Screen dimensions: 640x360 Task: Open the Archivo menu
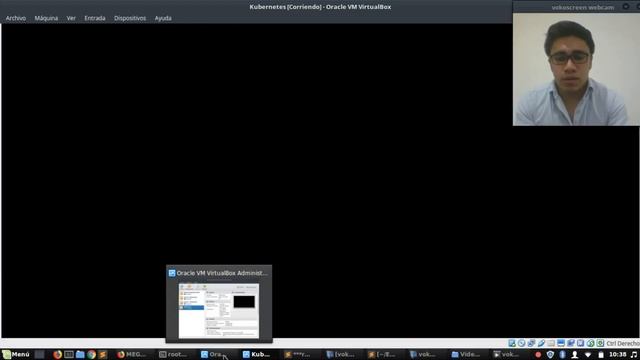(16, 18)
